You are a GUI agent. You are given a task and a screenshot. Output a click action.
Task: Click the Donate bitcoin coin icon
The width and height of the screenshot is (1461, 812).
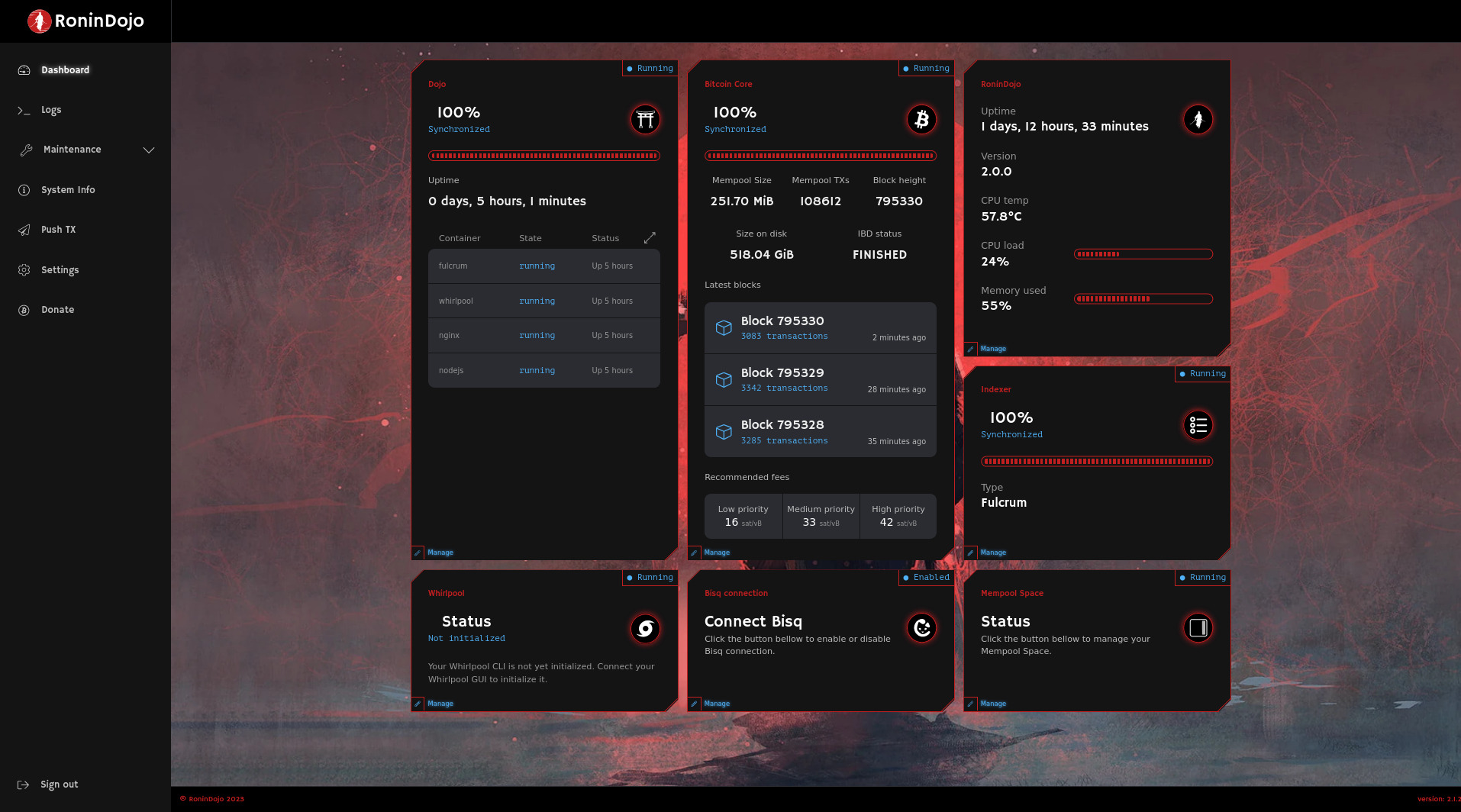coord(24,310)
